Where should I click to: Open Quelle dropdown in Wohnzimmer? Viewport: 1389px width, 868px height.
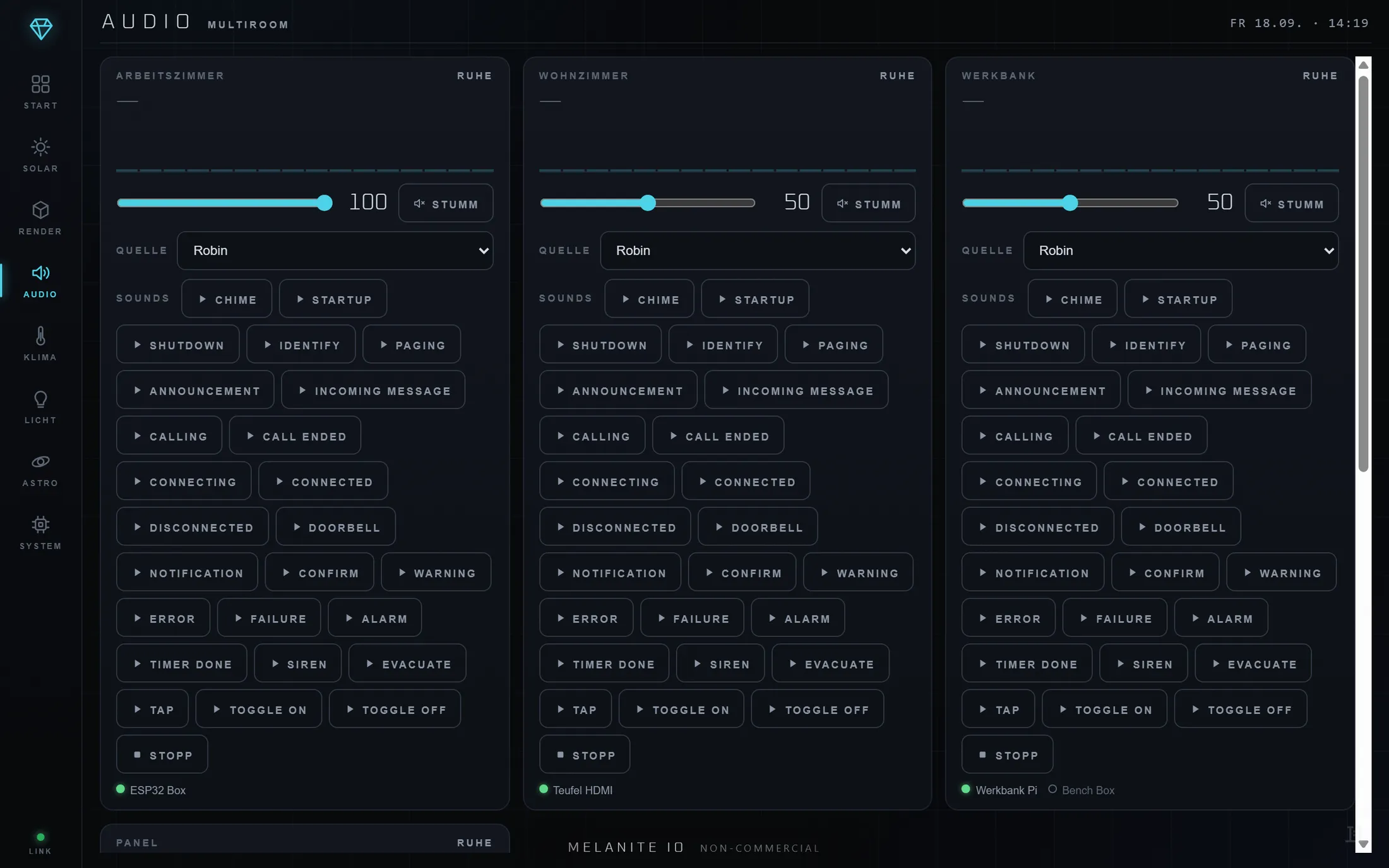758,251
